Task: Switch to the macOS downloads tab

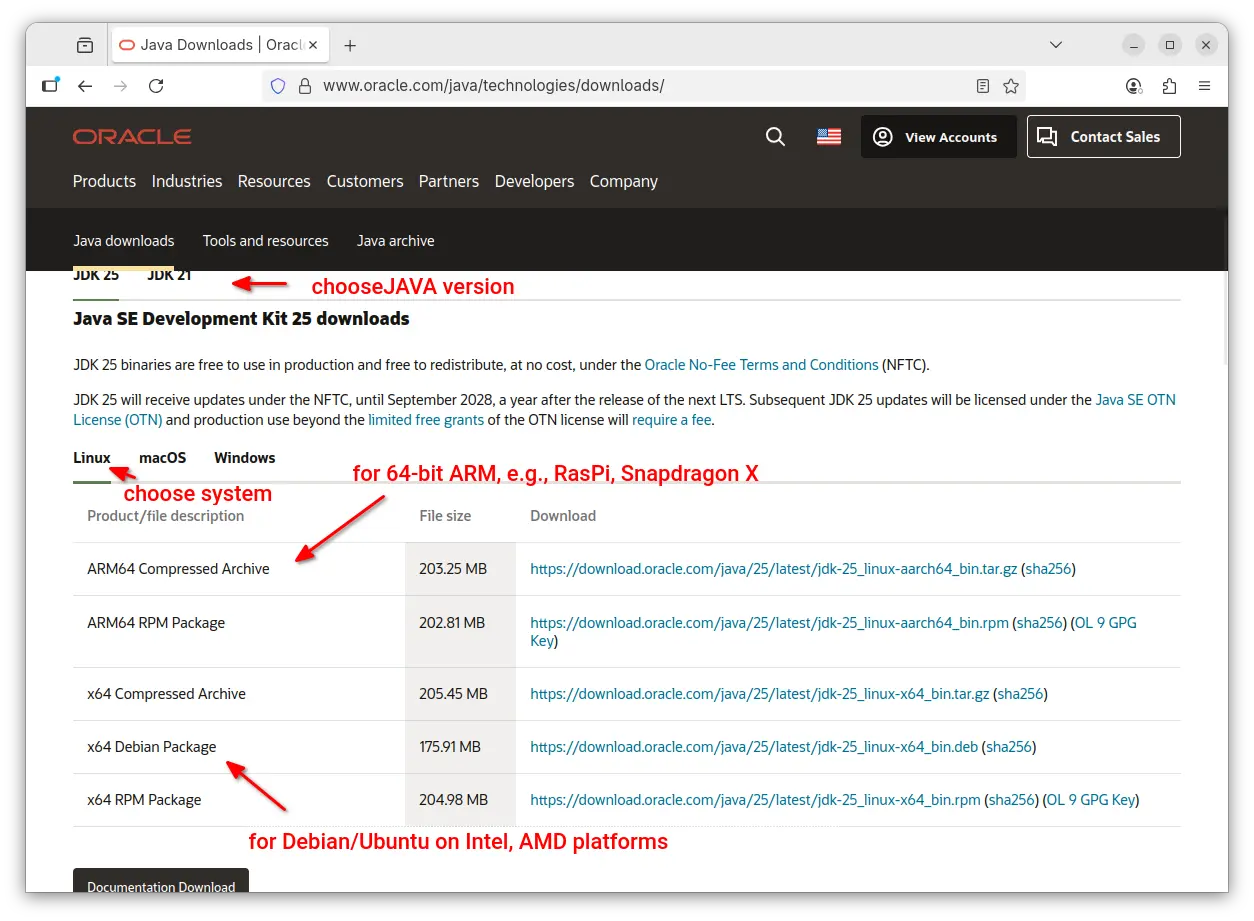Action: pyautogui.click(x=162, y=458)
